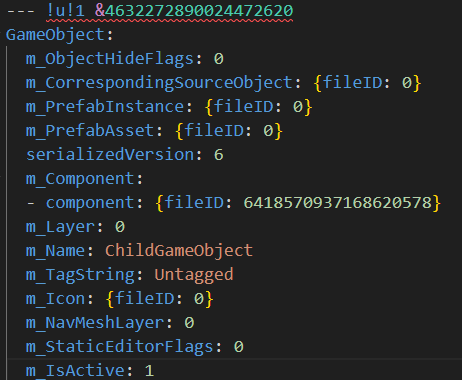462x380 pixels.
Task: Click the Untagged tag value
Action: pyautogui.click(x=194, y=275)
